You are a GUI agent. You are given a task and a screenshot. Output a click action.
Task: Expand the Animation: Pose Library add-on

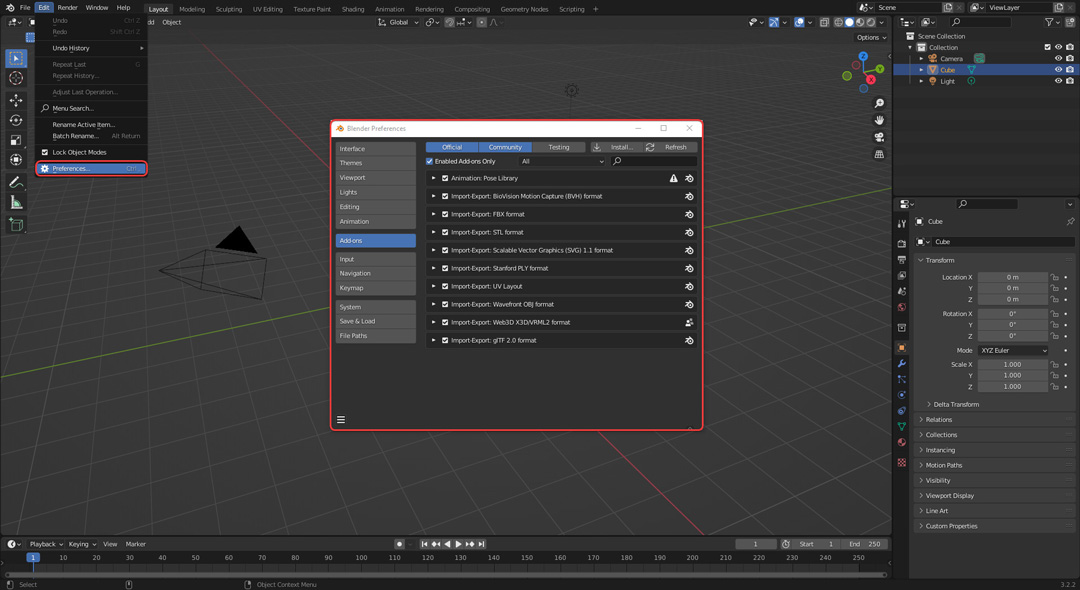click(x=434, y=178)
